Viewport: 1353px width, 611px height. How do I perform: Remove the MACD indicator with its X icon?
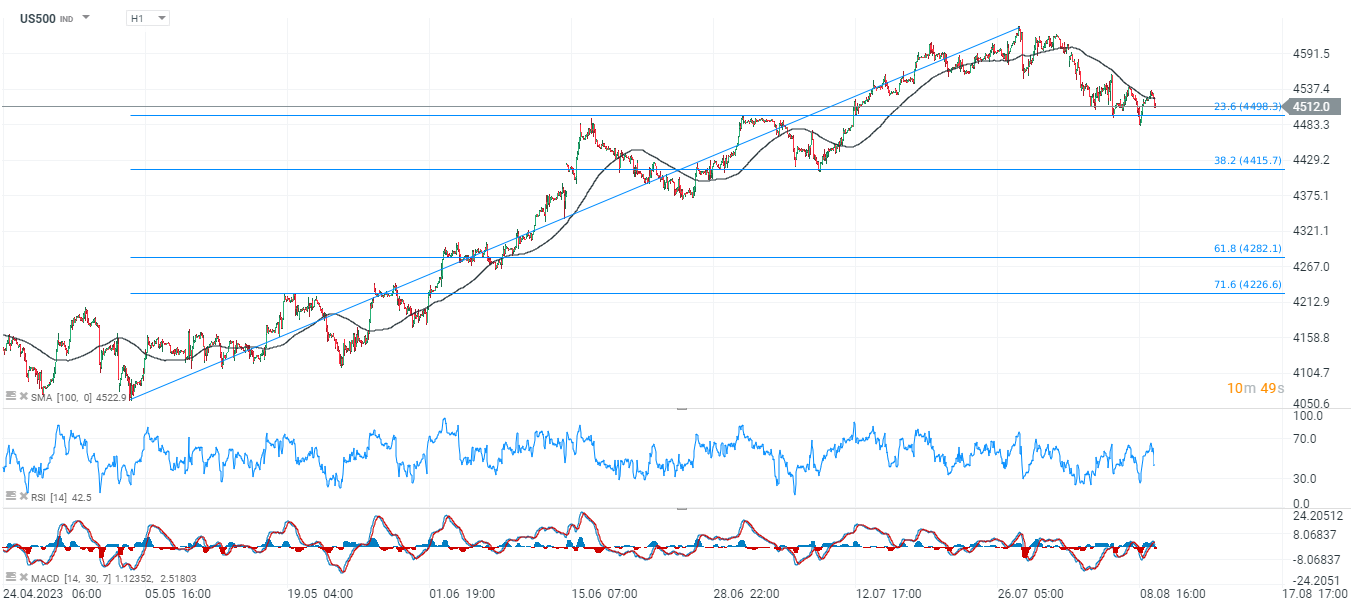coord(23,577)
